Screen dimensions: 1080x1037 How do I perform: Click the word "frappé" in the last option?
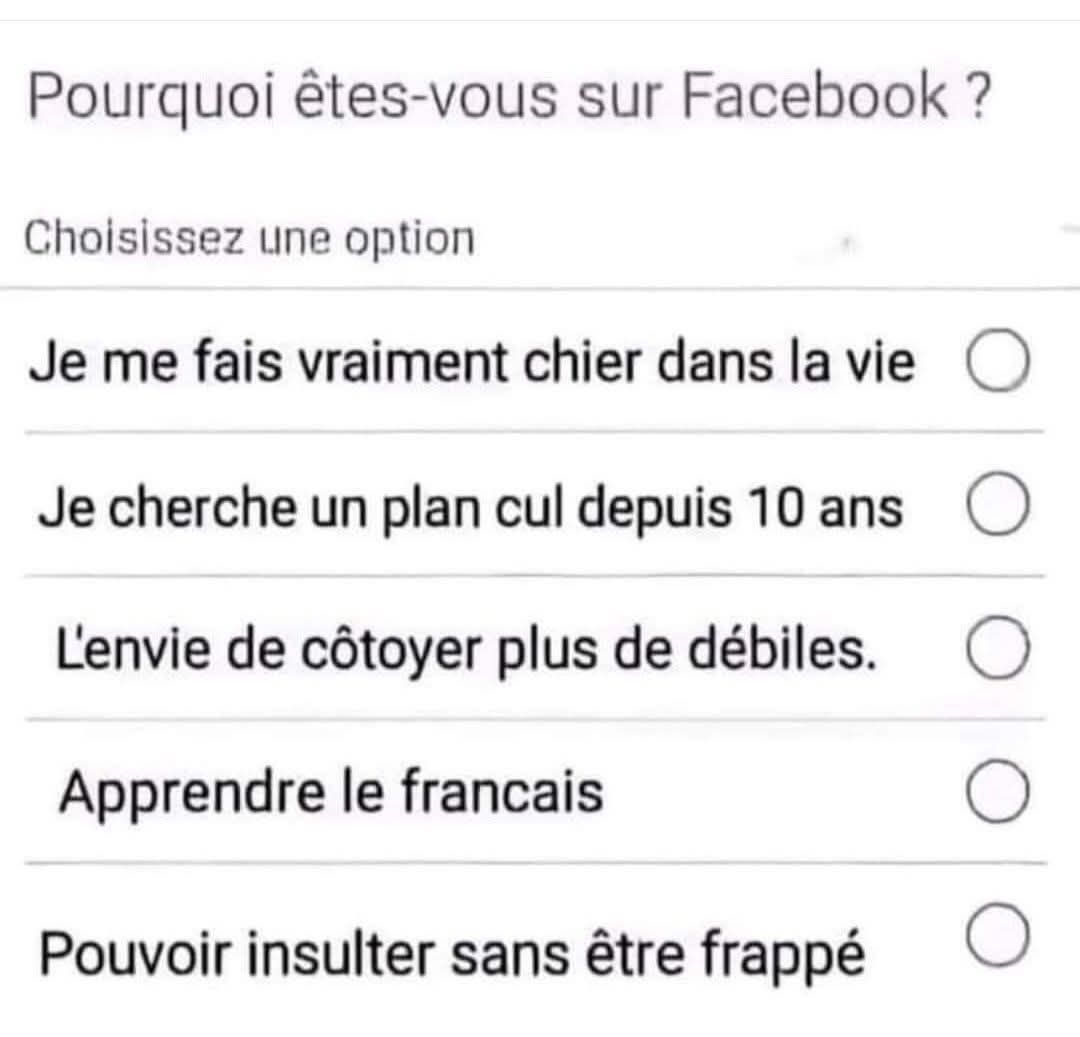tap(782, 954)
